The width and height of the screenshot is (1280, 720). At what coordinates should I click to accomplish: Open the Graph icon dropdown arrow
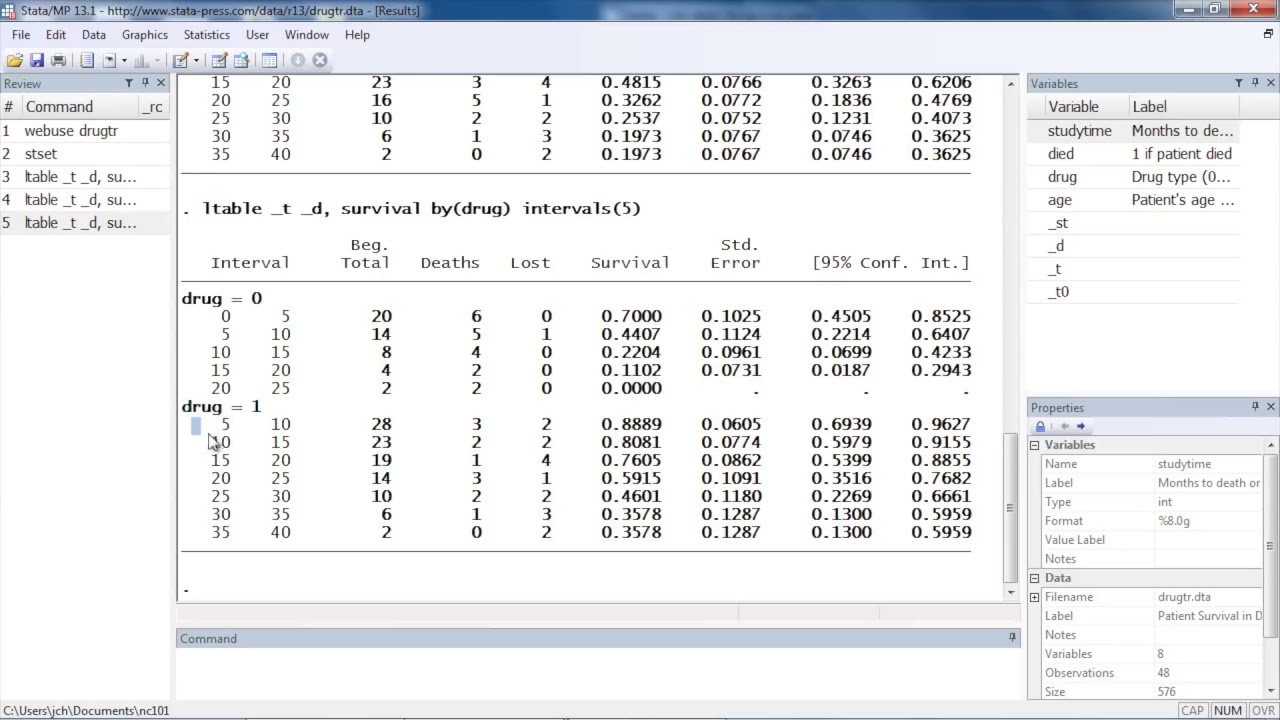click(x=157, y=60)
